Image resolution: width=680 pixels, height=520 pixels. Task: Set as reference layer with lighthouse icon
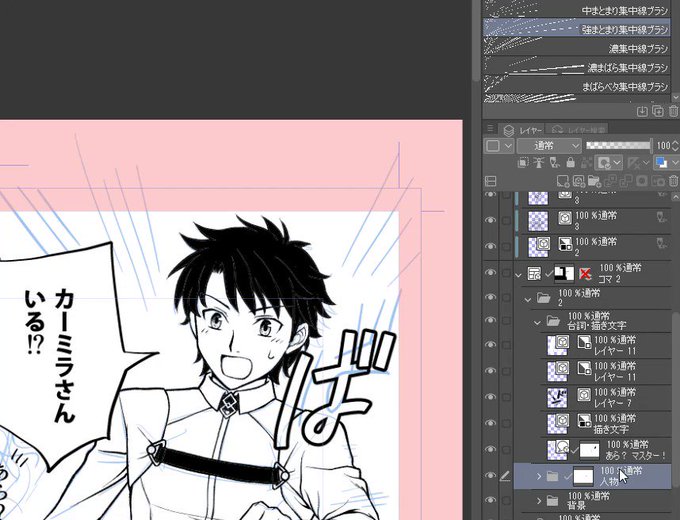[x=538, y=163]
